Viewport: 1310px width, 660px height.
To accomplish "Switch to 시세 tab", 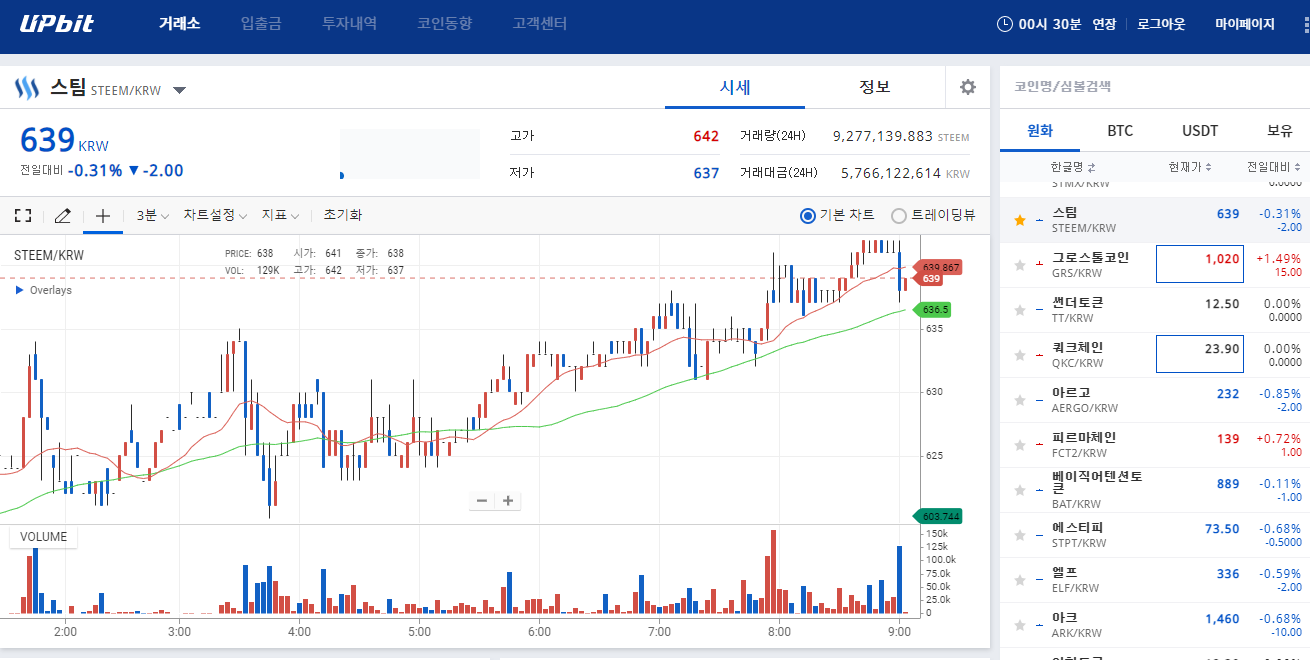I will (x=735, y=87).
